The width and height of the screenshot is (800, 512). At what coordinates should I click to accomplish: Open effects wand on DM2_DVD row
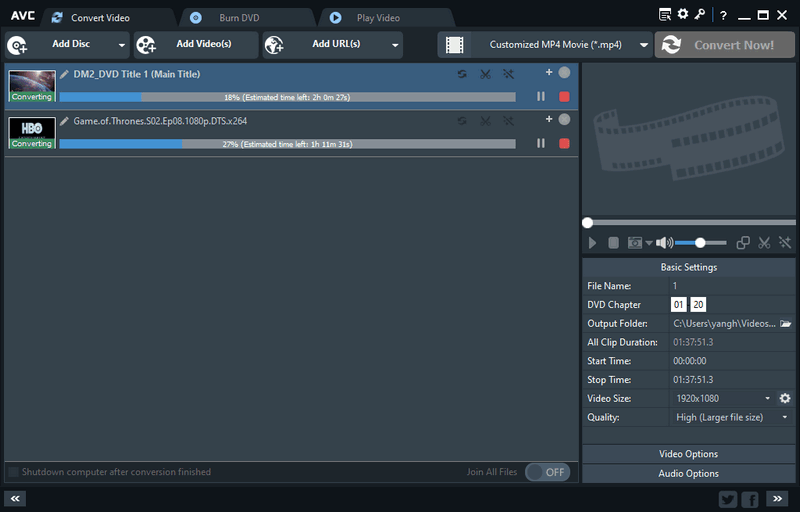point(508,74)
